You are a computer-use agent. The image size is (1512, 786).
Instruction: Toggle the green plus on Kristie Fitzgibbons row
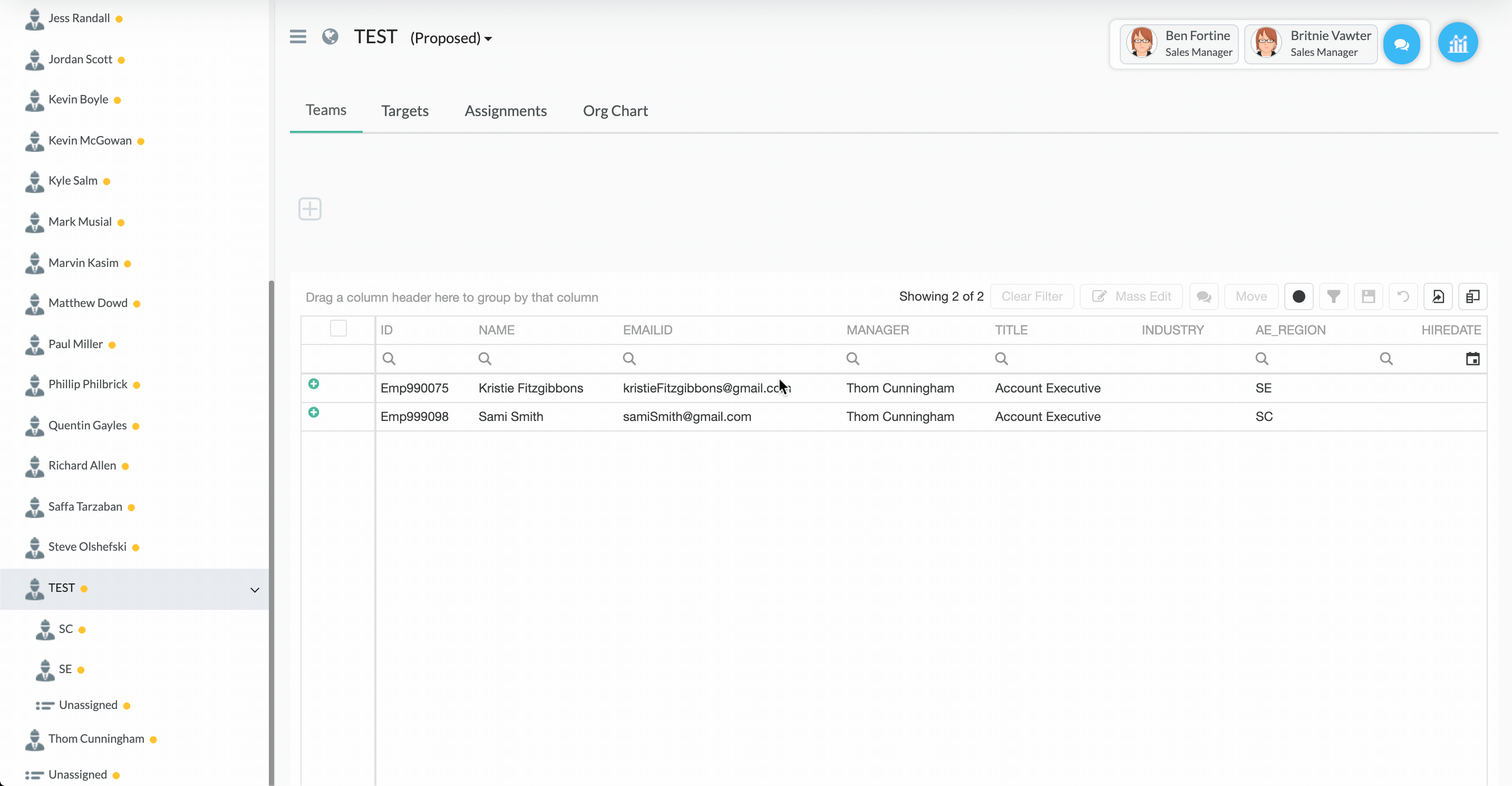pyautogui.click(x=314, y=384)
